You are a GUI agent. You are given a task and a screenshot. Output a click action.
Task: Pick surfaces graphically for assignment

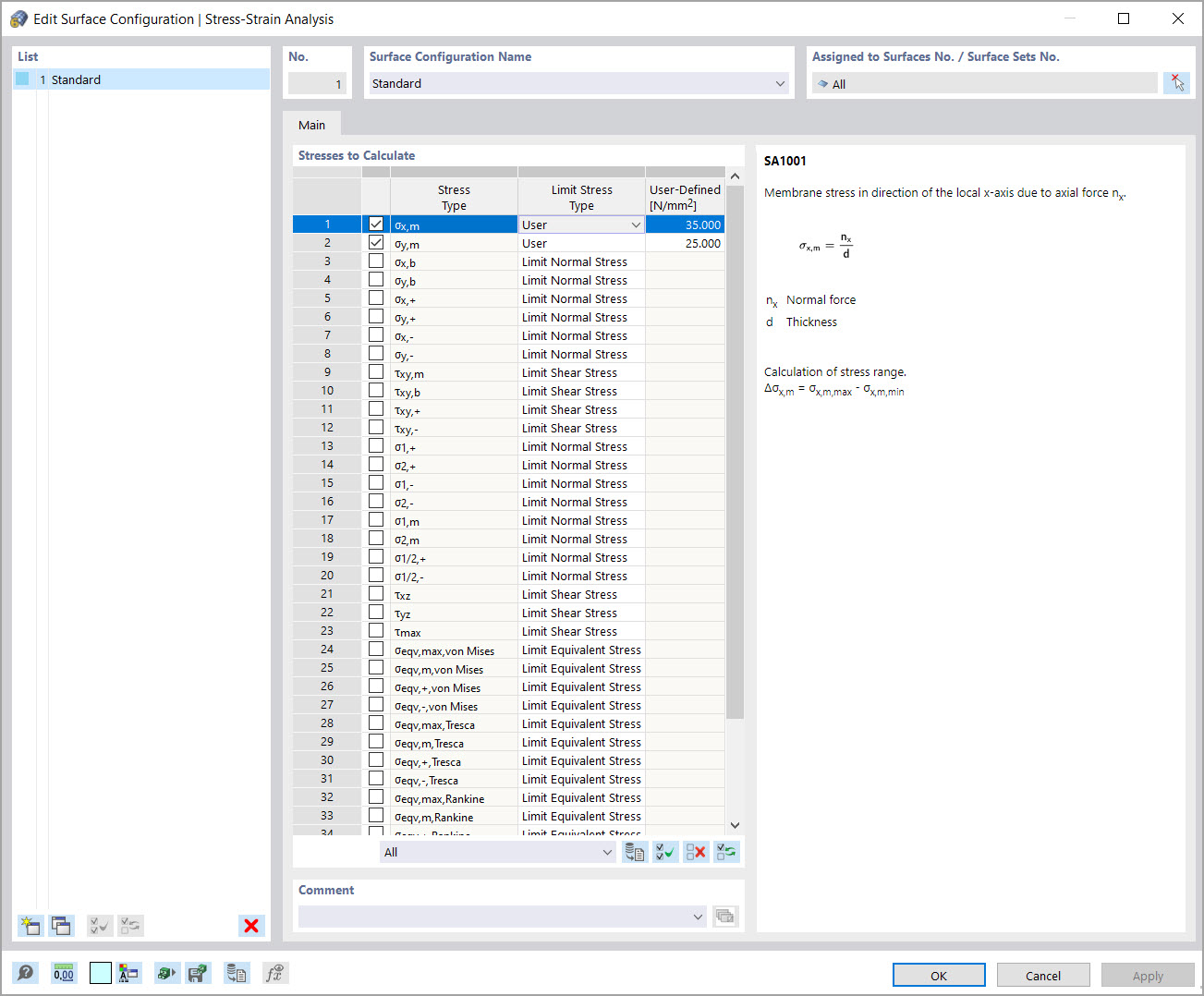[1177, 83]
